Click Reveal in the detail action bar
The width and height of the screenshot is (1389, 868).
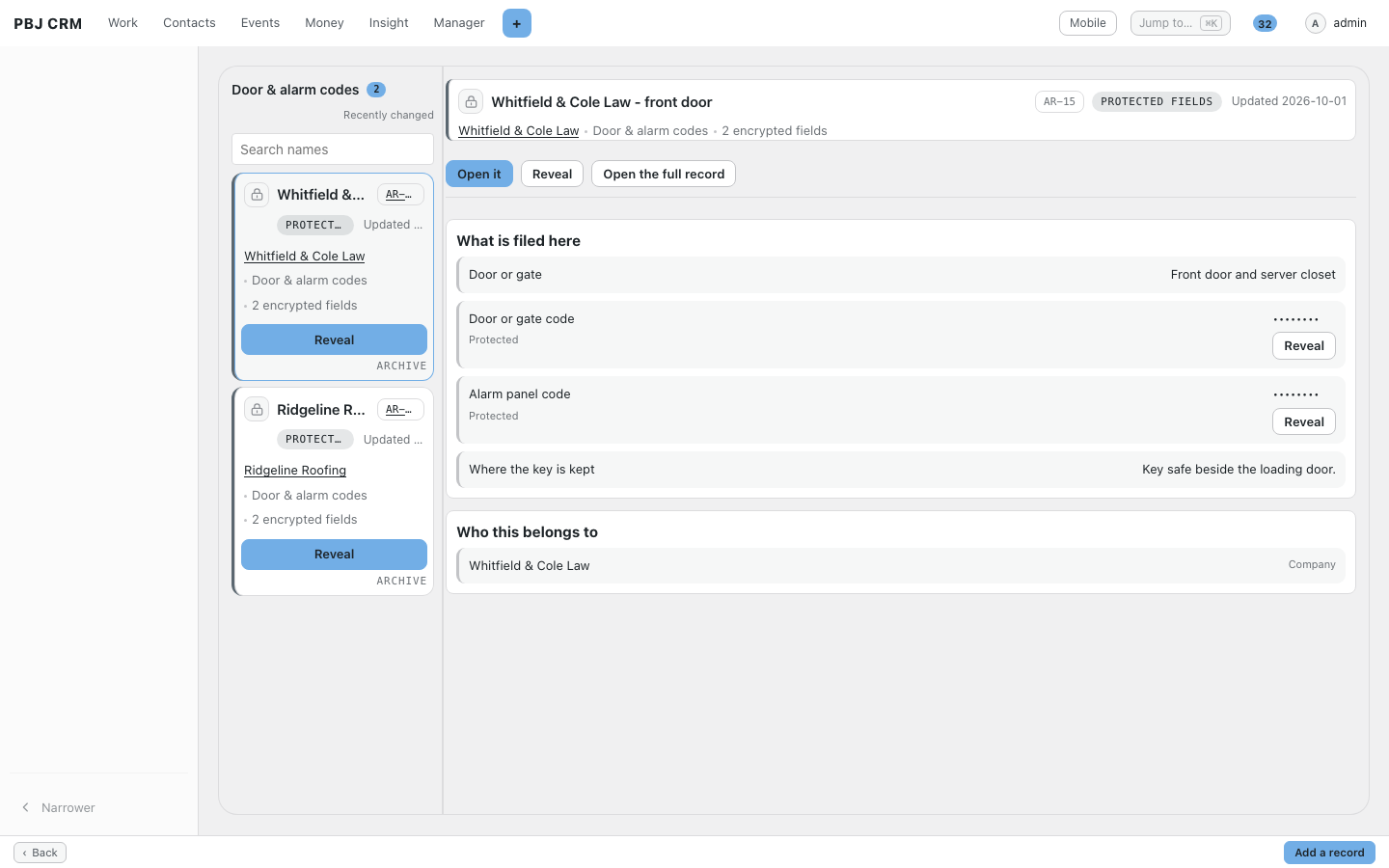[552, 174]
